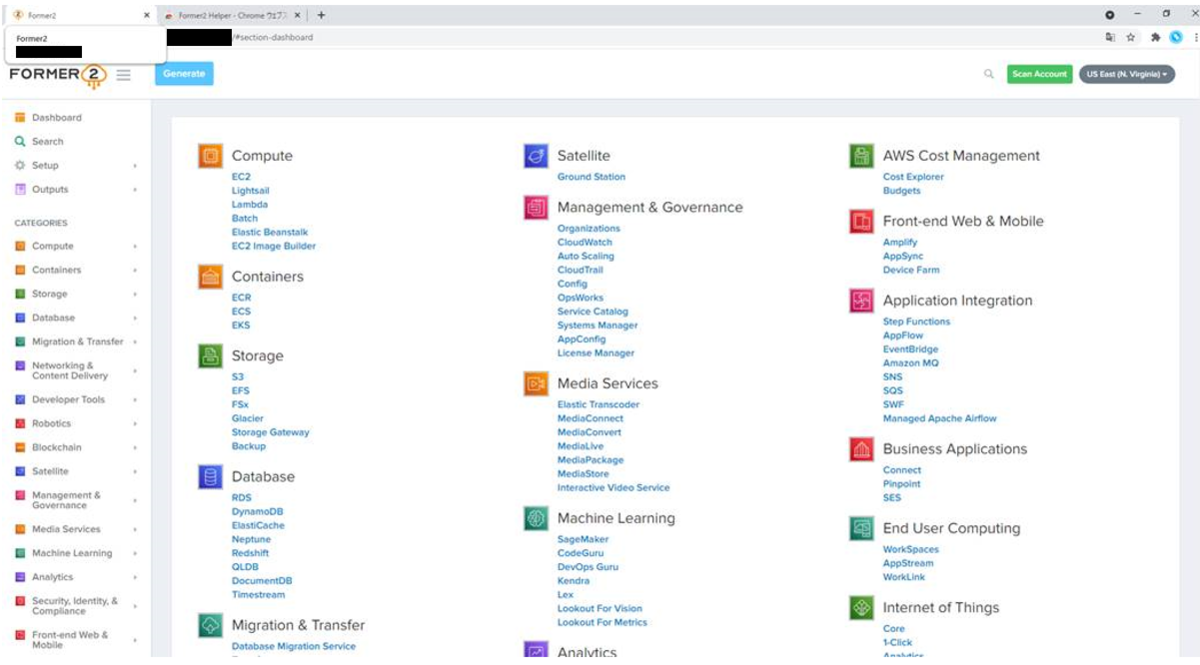
Task: Expand the Setup sidebar submenu
Action: pyautogui.click(x=135, y=166)
